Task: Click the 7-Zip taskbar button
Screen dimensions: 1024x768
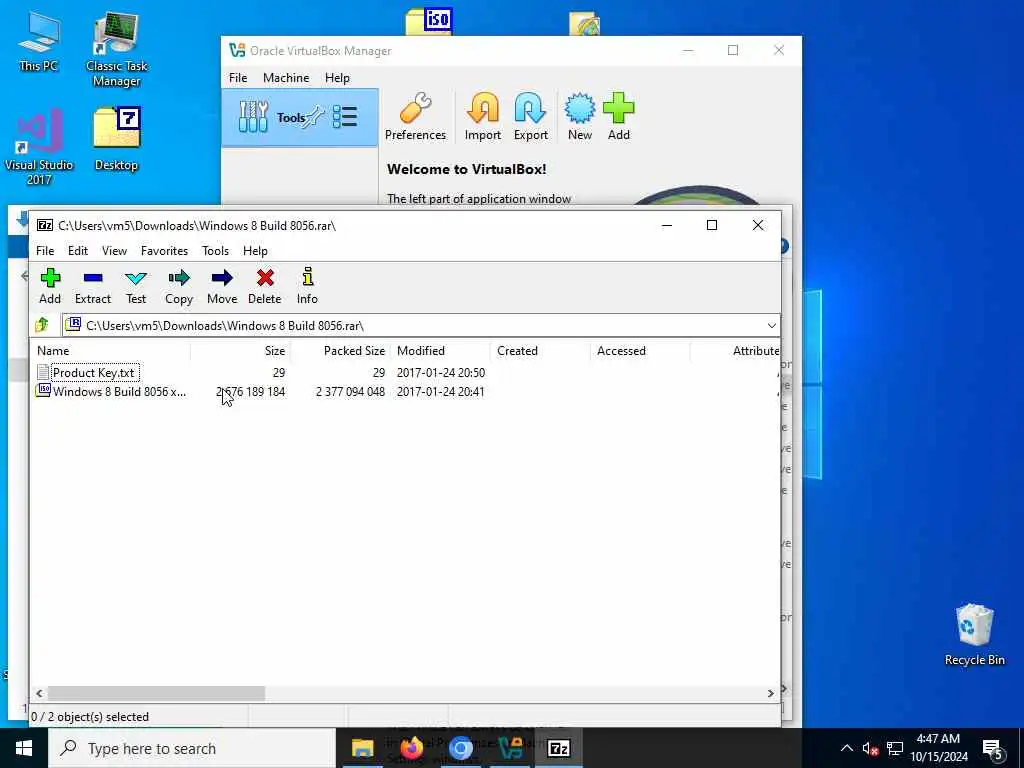Action: 558,748
